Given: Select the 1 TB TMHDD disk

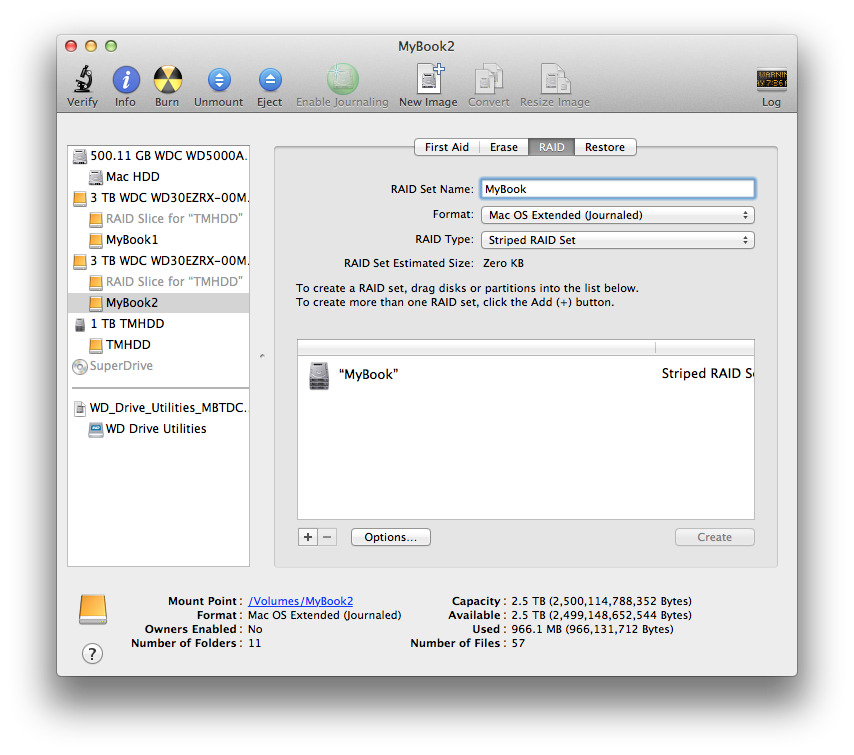Looking at the screenshot, I should pyautogui.click(x=159, y=324).
